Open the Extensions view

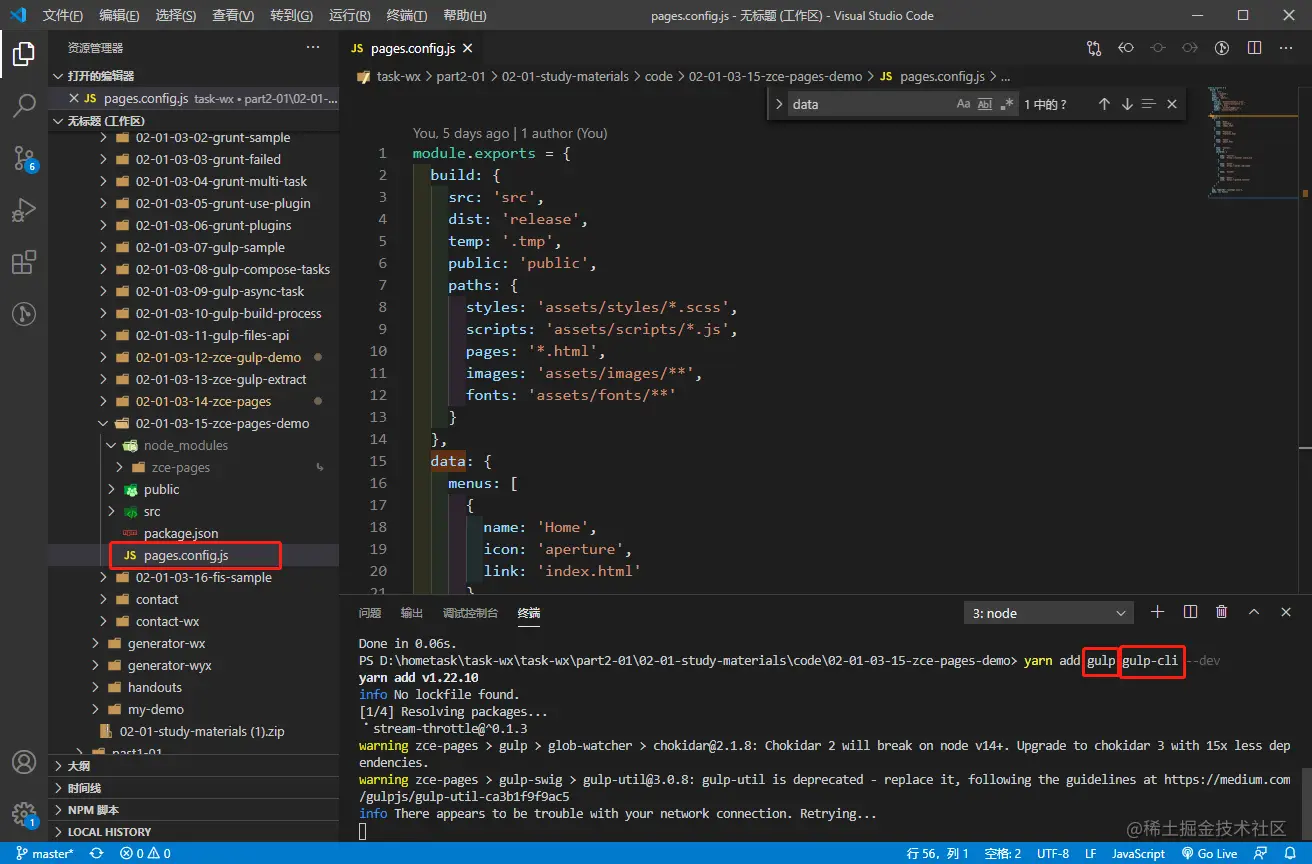(24, 263)
